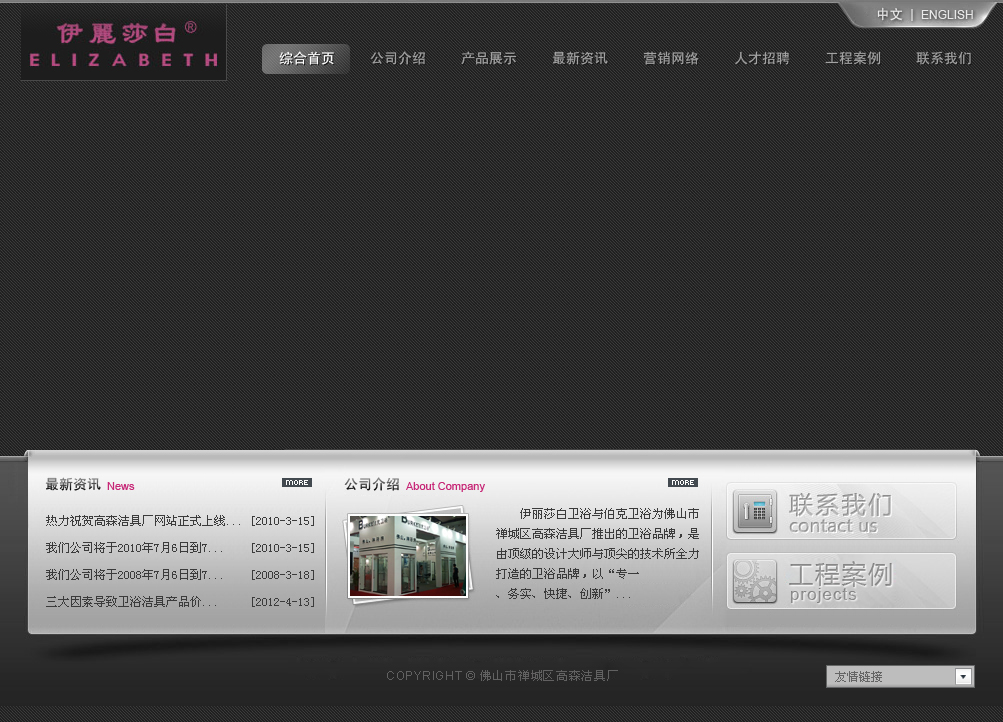Click the Elizabeth brand logo
Viewport: 1003px width, 722px height.
(x=123, y=43)
